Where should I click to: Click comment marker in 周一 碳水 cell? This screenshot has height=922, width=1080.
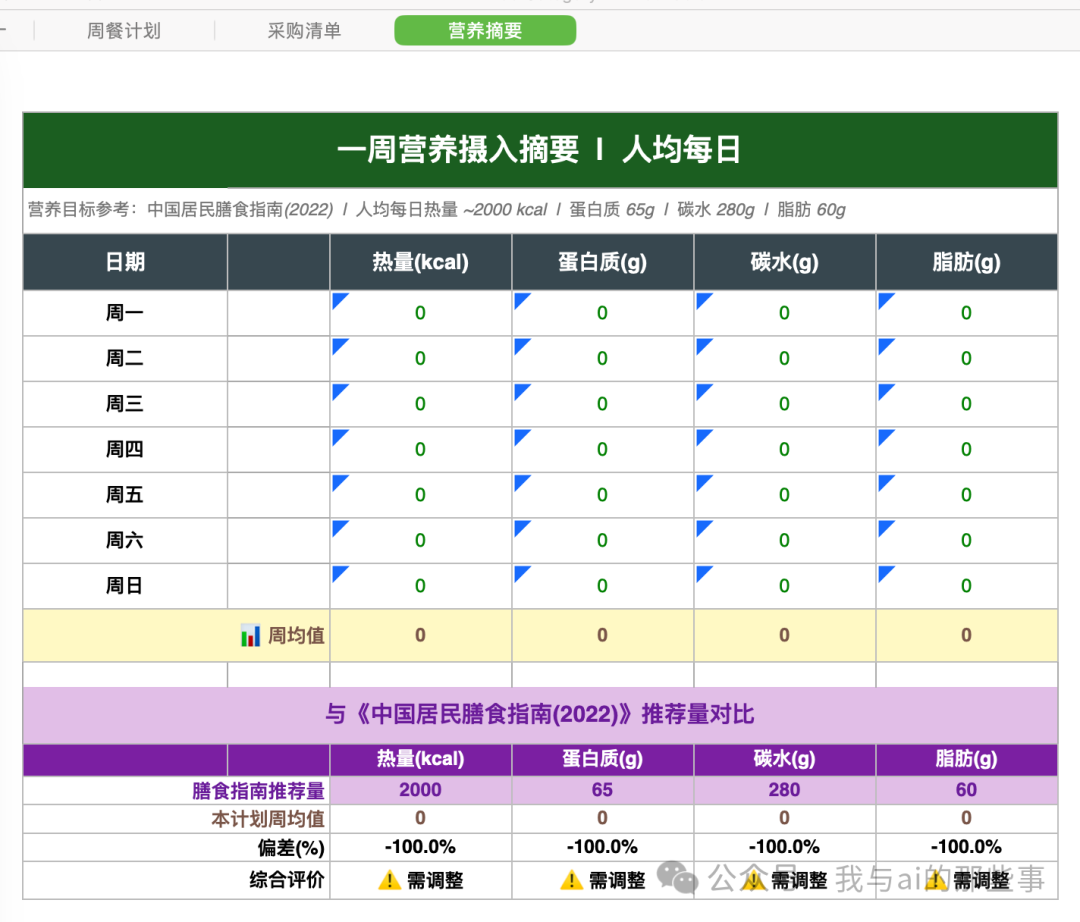(702, 298)
